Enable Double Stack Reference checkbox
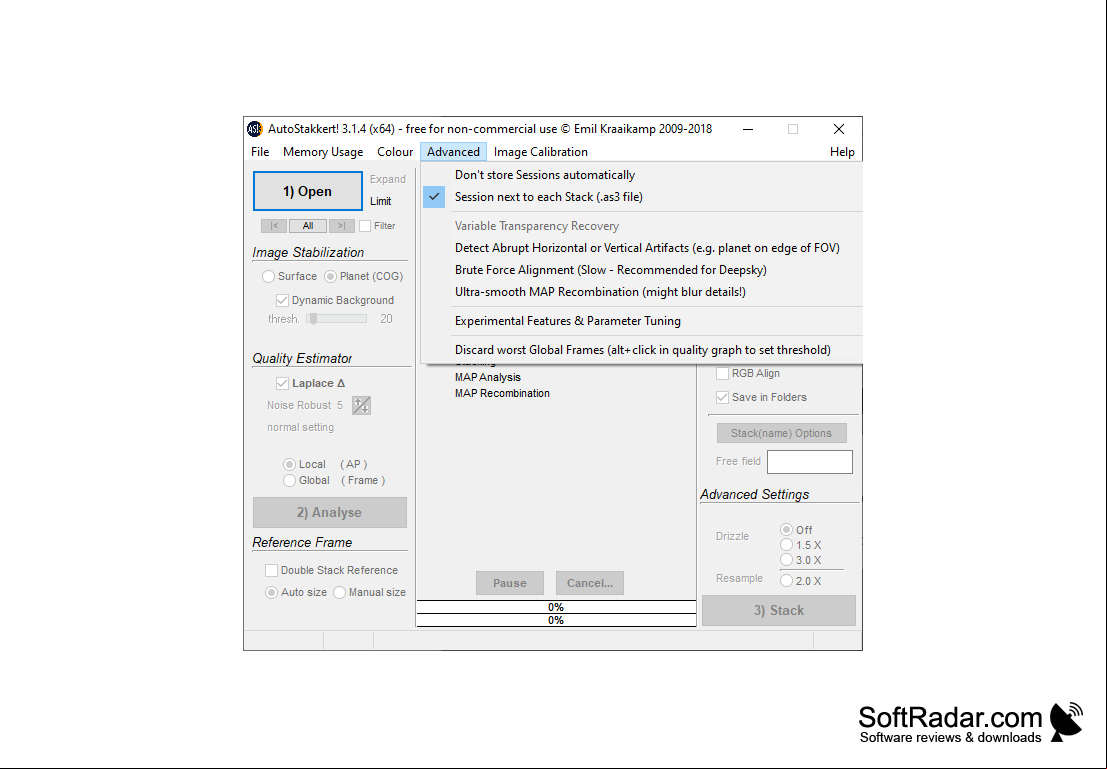 [x=271, y=570]
